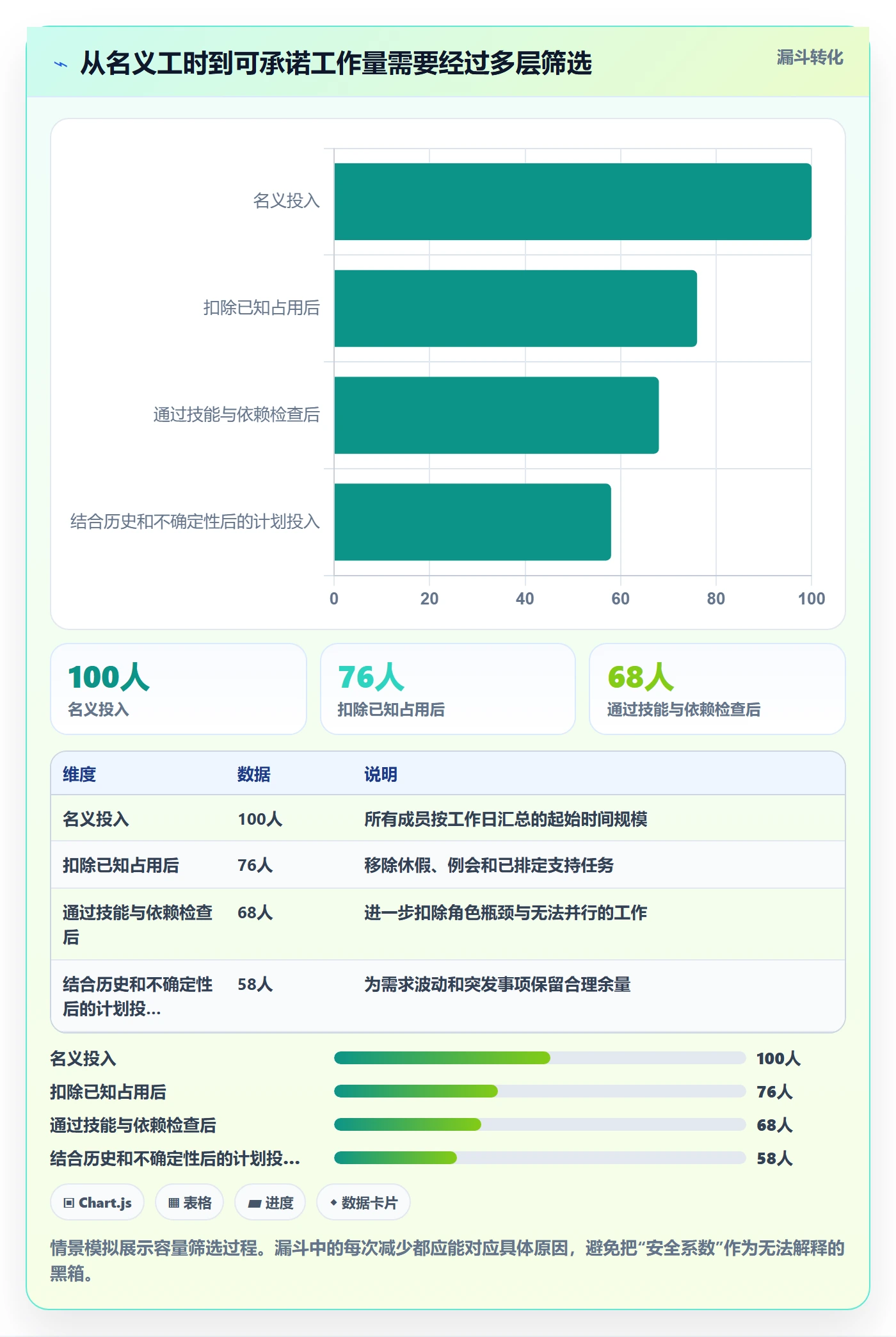896x1337 pixels.
Task: Select the Chart.js chip
Action: [97, 1203]
